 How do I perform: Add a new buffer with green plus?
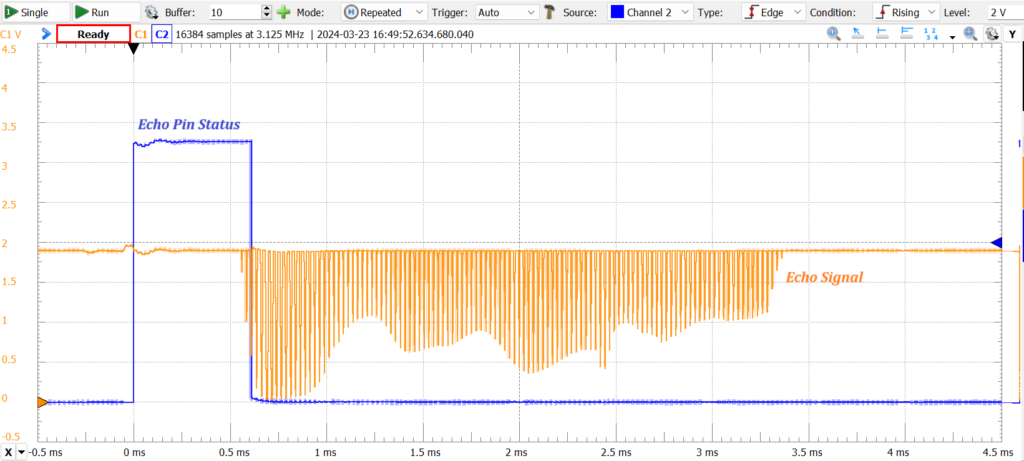click(284, 13)
